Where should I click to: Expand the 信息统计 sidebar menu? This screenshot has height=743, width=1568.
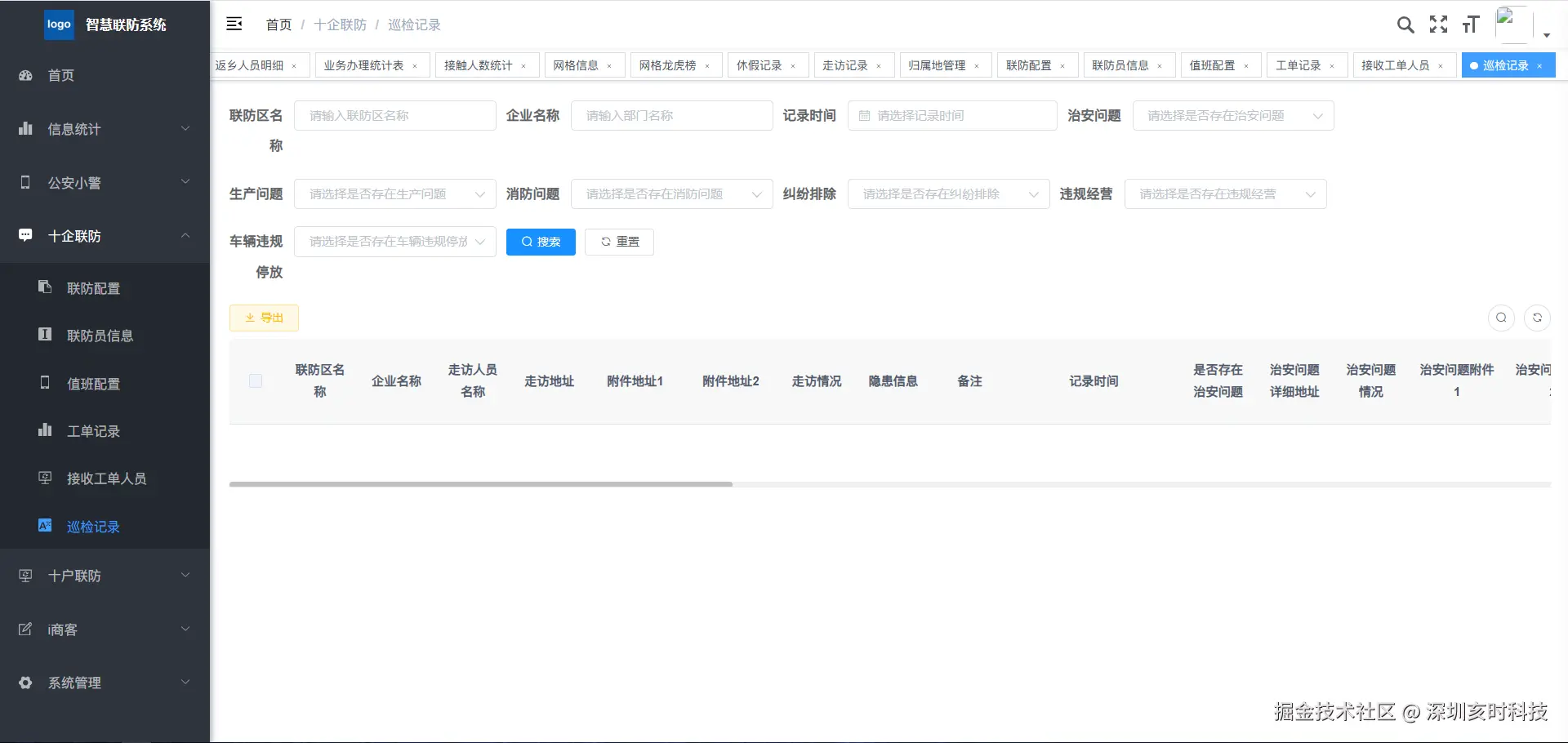coord(185,128)
